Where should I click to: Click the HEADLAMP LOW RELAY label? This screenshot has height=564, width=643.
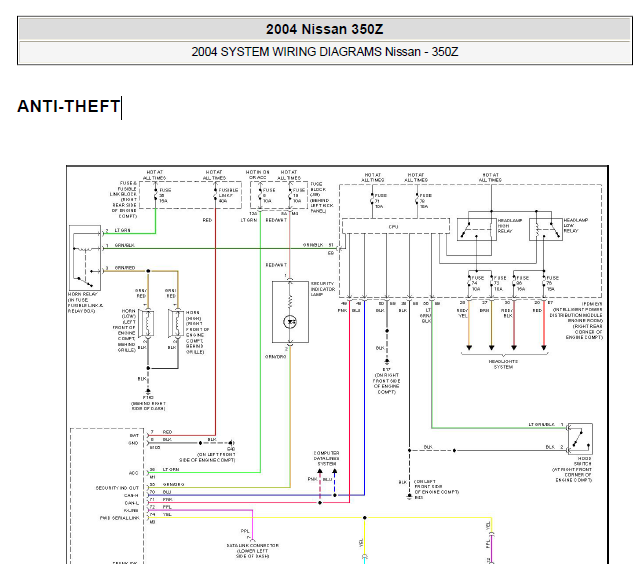click(x=575, y=226)
